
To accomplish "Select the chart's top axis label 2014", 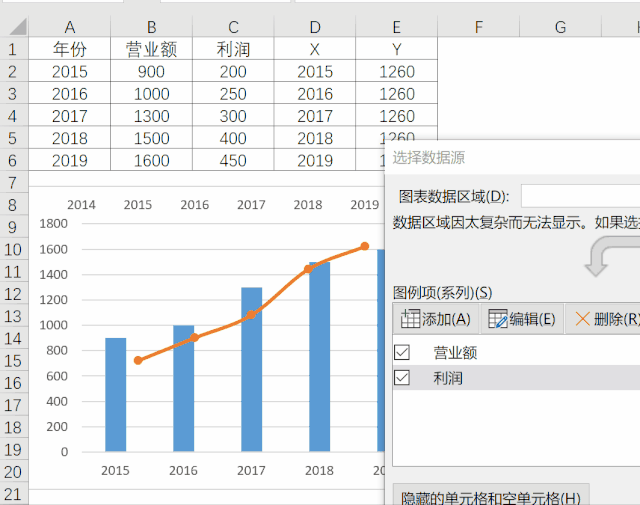I will (81, 204).
